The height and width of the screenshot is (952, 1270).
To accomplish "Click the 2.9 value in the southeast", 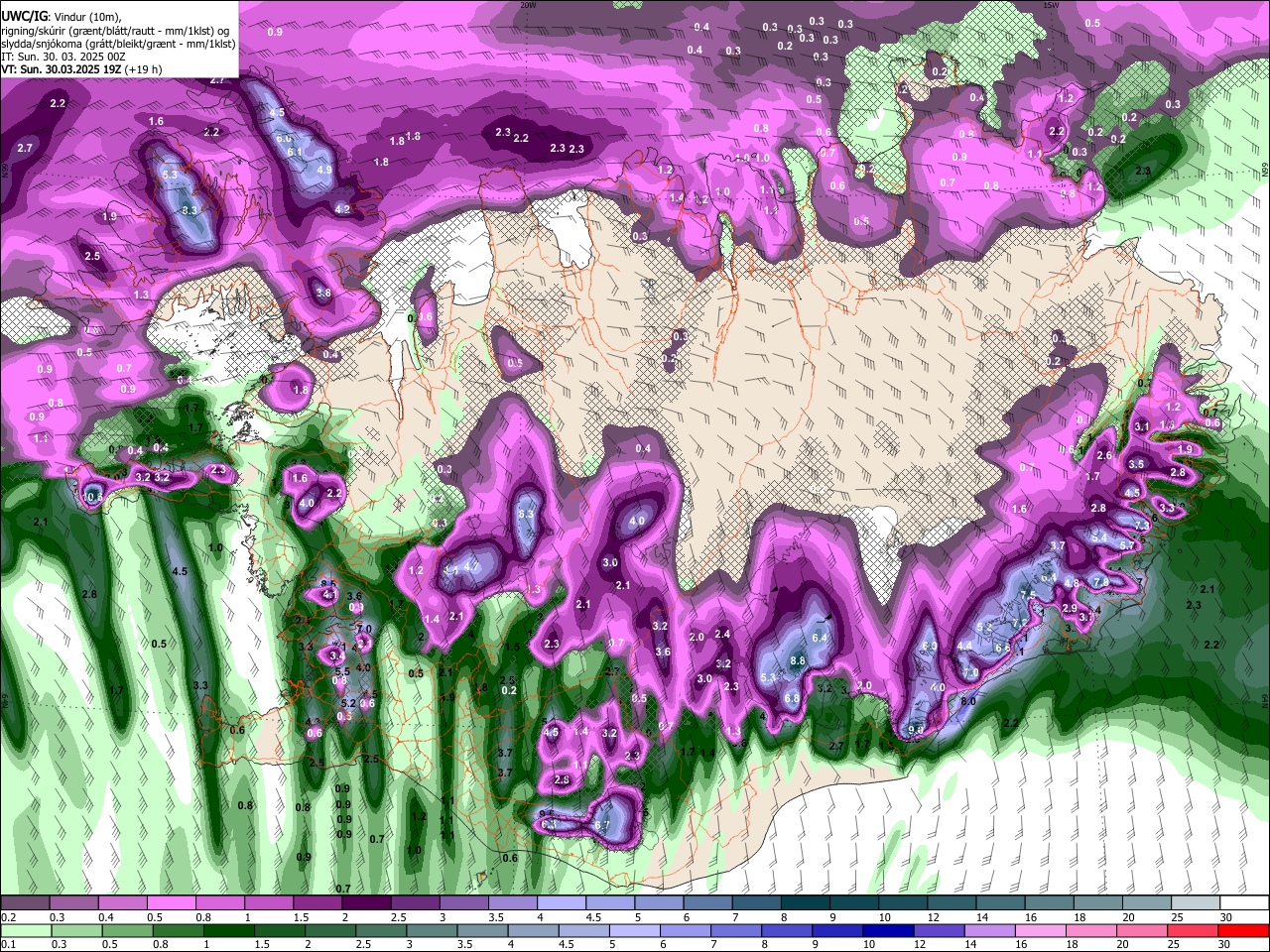I will click(1070, 608).
